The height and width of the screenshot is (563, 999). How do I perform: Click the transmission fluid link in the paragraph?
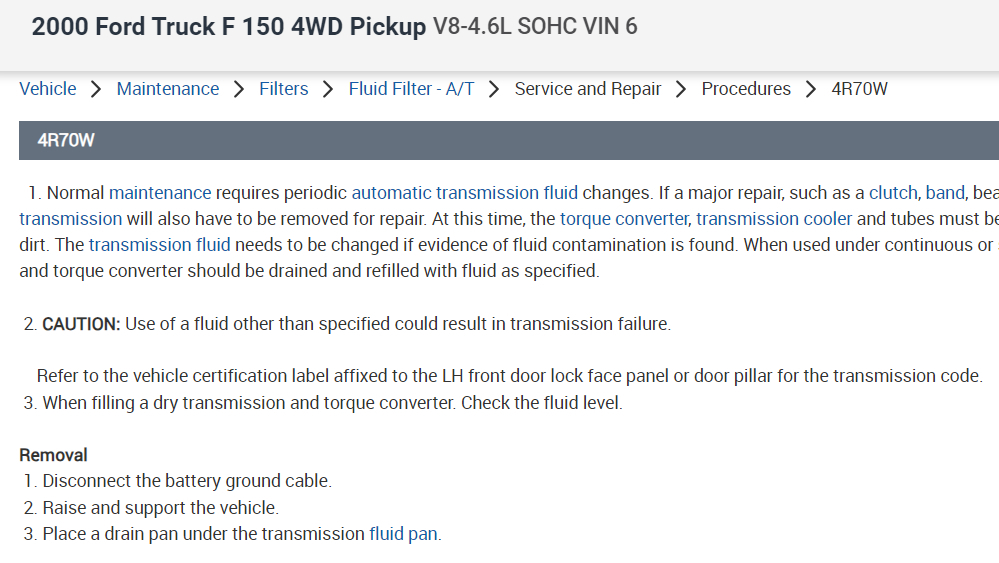[159, 245]
